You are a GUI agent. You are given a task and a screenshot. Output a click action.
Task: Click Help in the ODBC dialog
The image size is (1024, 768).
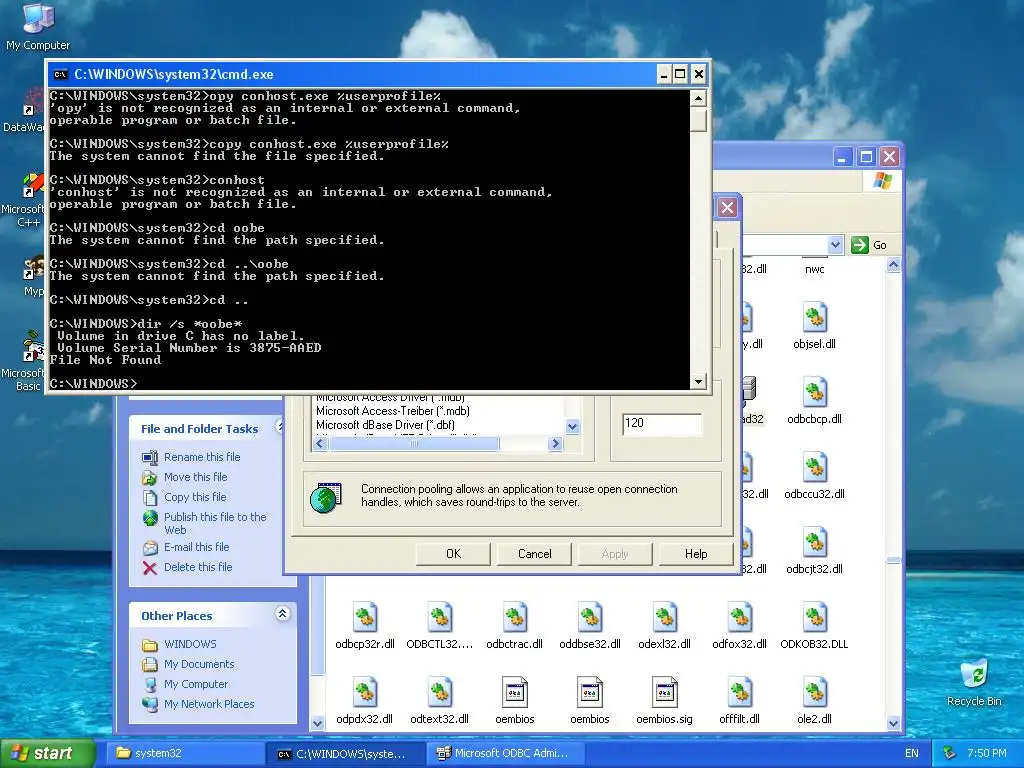coord(696,554)
